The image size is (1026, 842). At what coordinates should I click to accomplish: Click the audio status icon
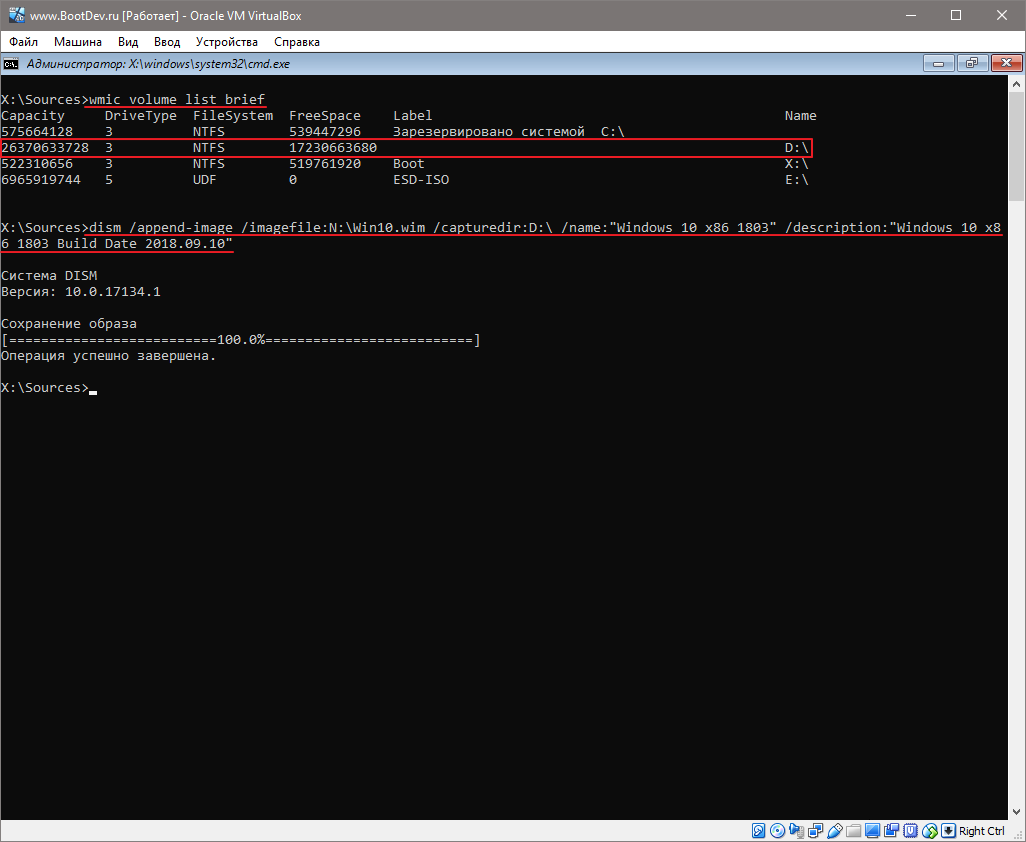click(796, 831)
